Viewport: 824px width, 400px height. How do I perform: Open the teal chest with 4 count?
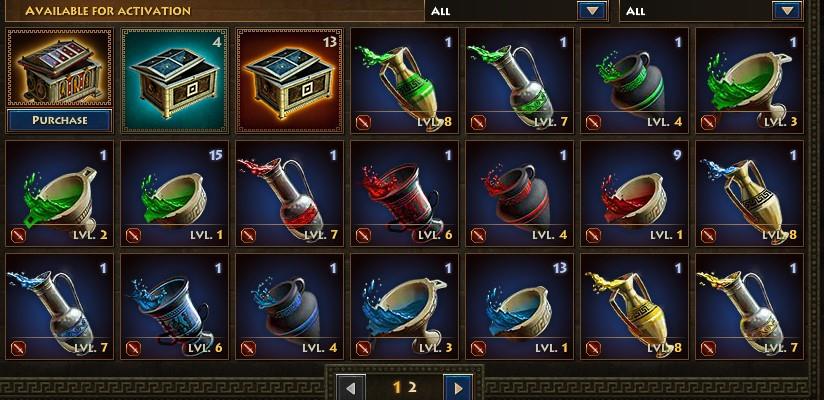[x=174, y=80]
